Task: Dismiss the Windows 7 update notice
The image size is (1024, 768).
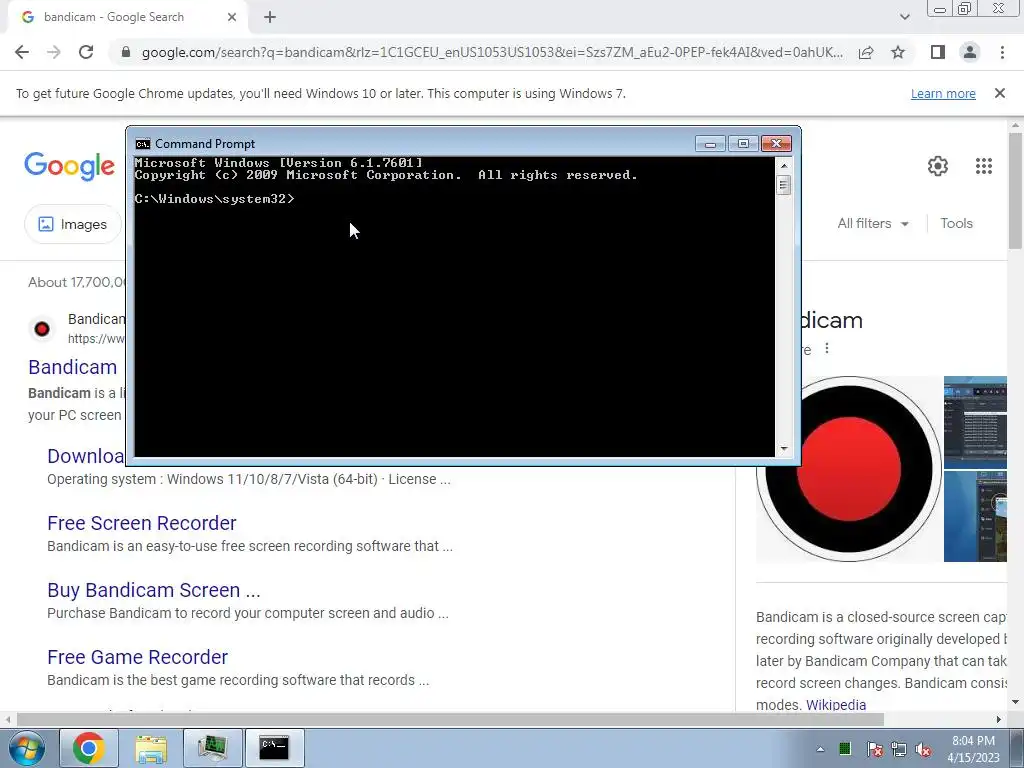Action: pos(999,93)
